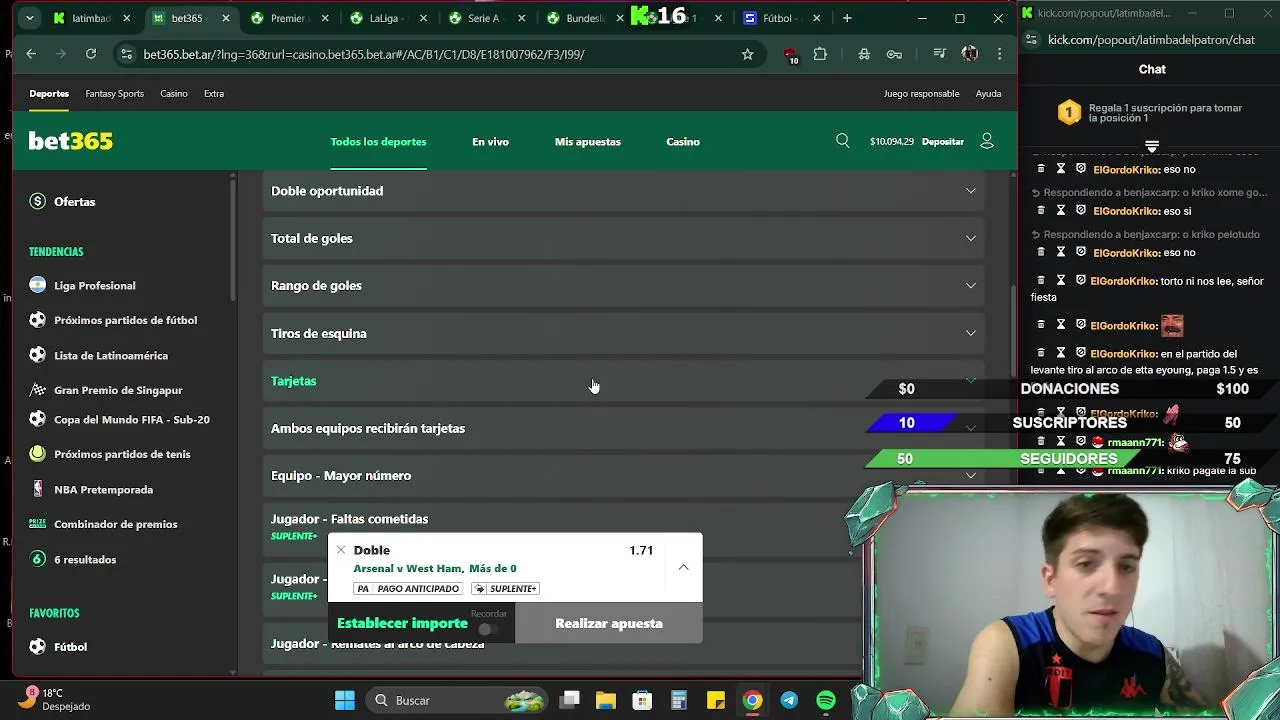Open the Casino main navigation tab
This screenshot has height=720, width=1280.
tap(683, 142)
